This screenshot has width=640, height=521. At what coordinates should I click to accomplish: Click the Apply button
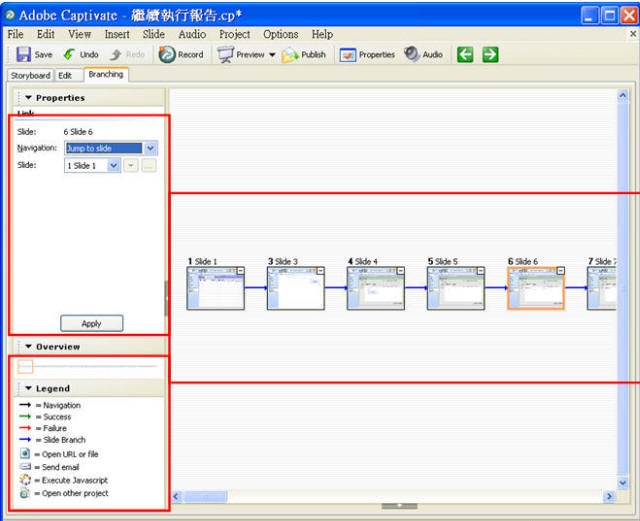pyautogui.click(x=91, y=323)
